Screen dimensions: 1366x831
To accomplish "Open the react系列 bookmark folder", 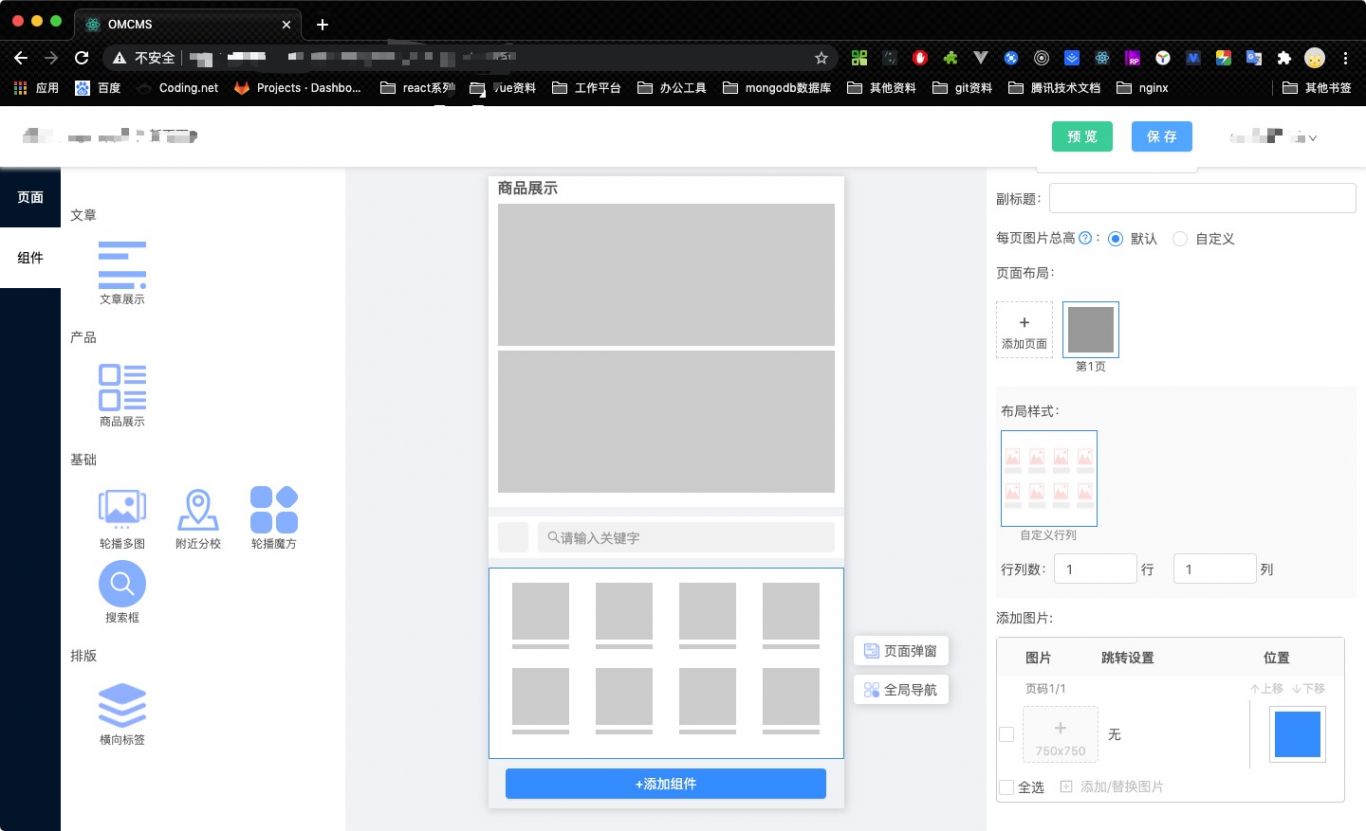I will point(418,88).
